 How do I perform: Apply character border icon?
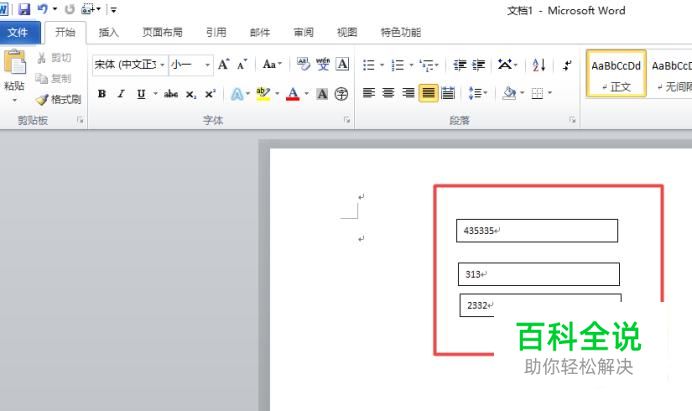click(342, 64)
